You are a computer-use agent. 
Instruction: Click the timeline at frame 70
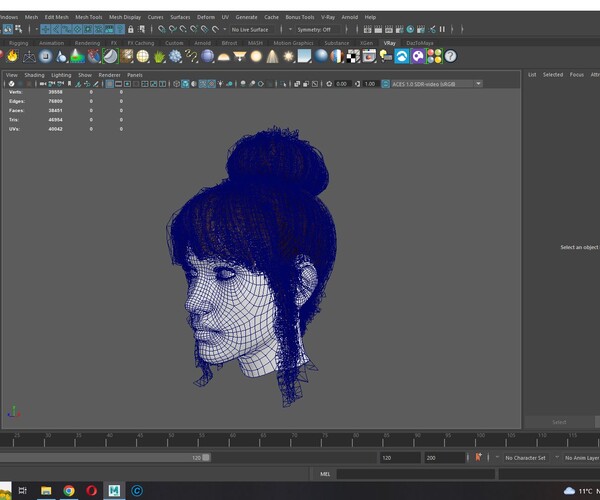click(x=292, y=440)
